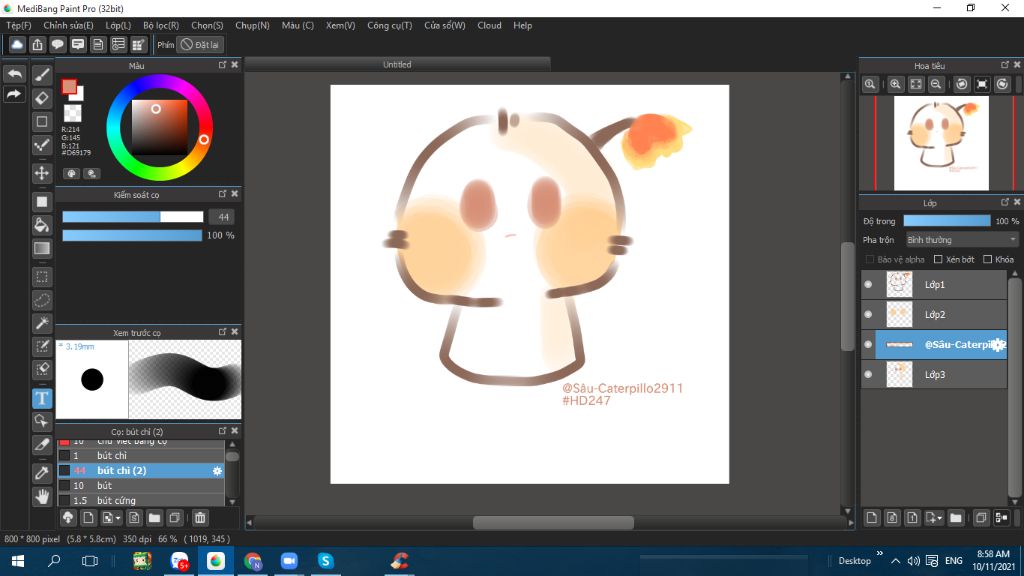
Task: Select the Divide tool knife icon
Action: pos(42,445)
